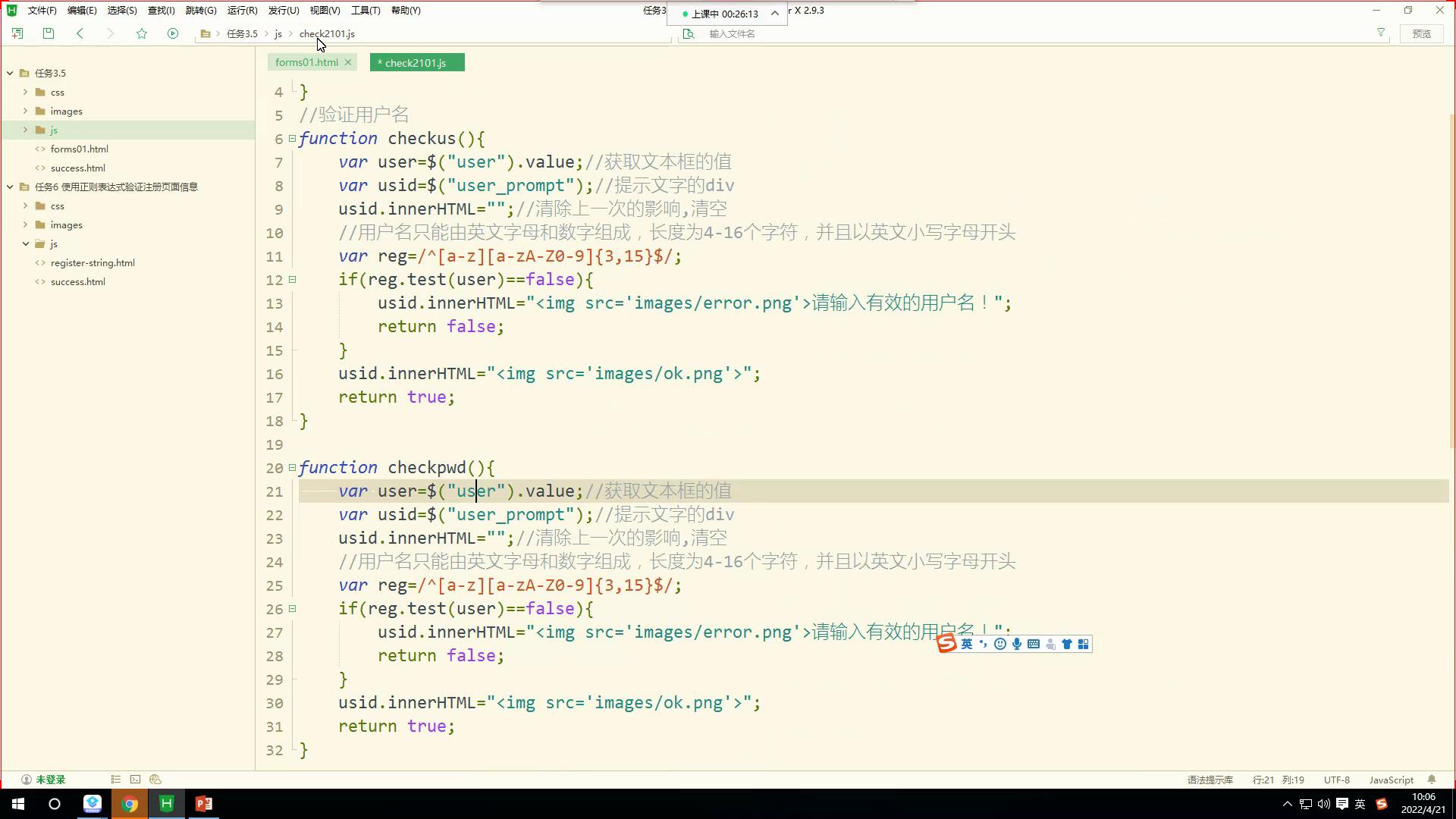
Task: Go back with the left arrow
Action: point(80,33)
